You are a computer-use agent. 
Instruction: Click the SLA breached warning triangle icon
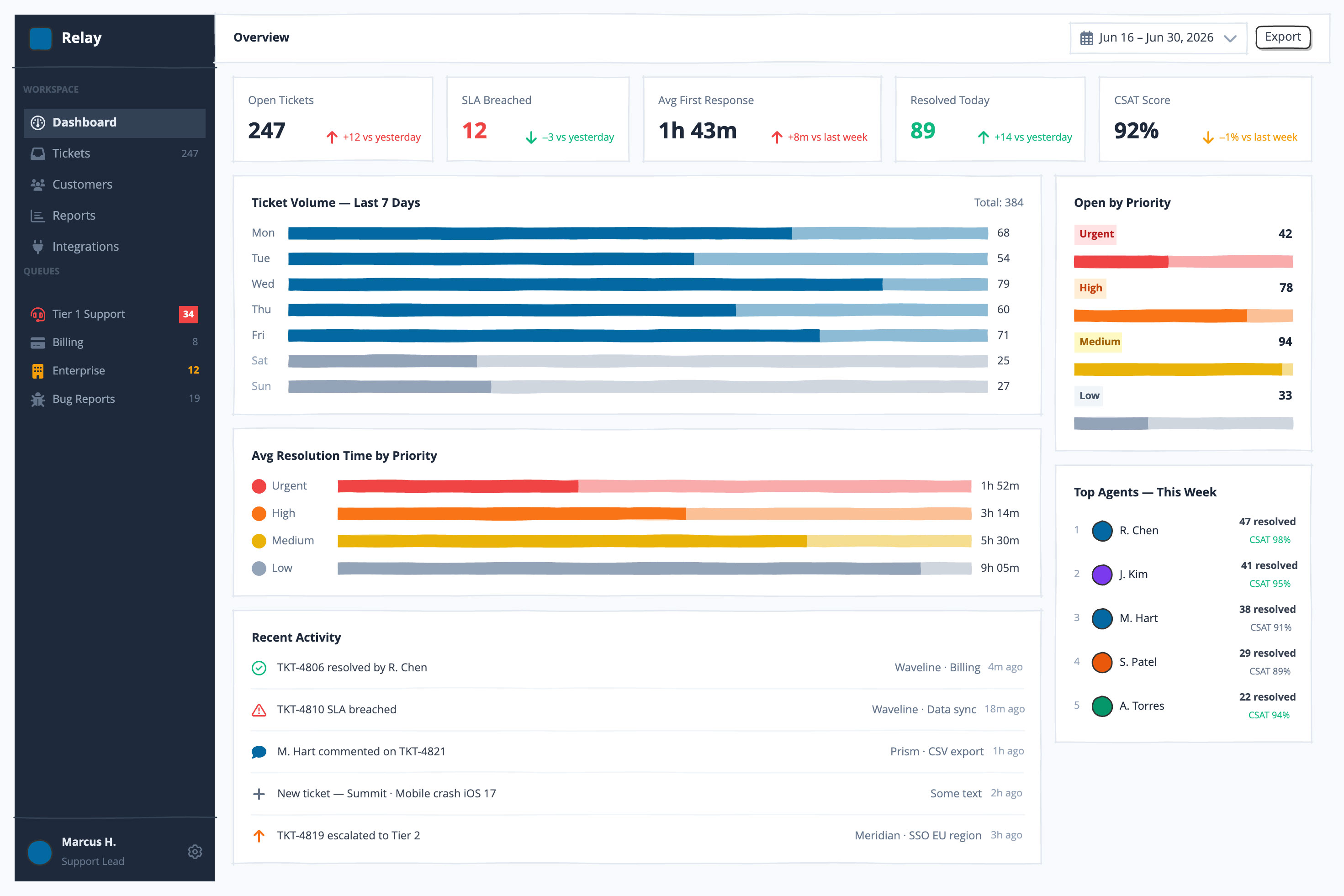(x=259, y=710)
